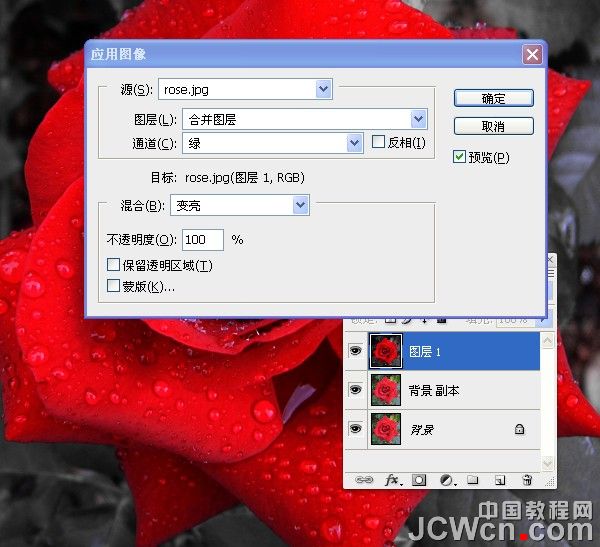Open the 通道 channel dropdown
The width and height of the screenshot is (600, 547).
[354, 143]
